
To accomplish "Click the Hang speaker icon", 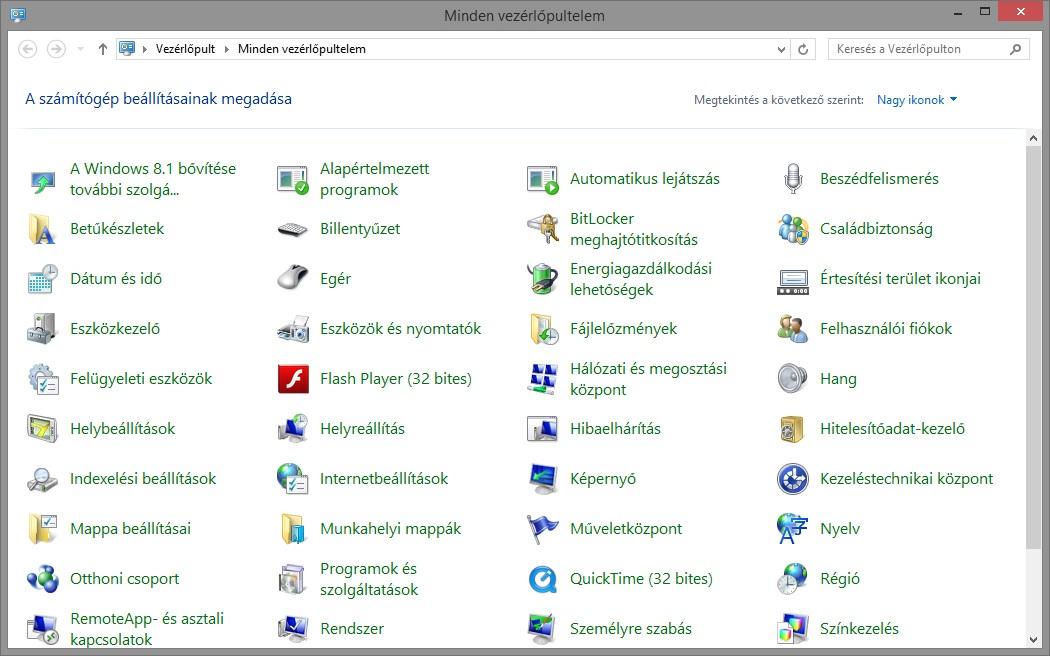I will pyautogui.click(x=793, y=379).
